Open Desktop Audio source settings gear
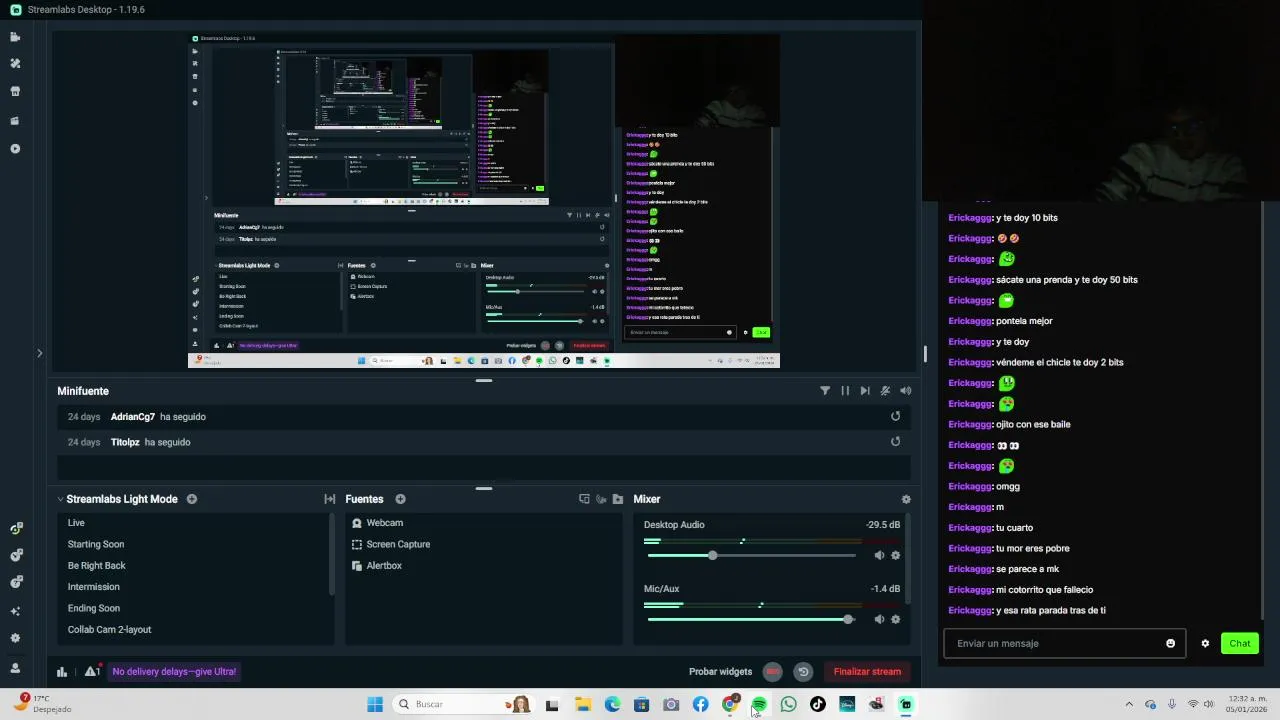 tap(895, 555)
